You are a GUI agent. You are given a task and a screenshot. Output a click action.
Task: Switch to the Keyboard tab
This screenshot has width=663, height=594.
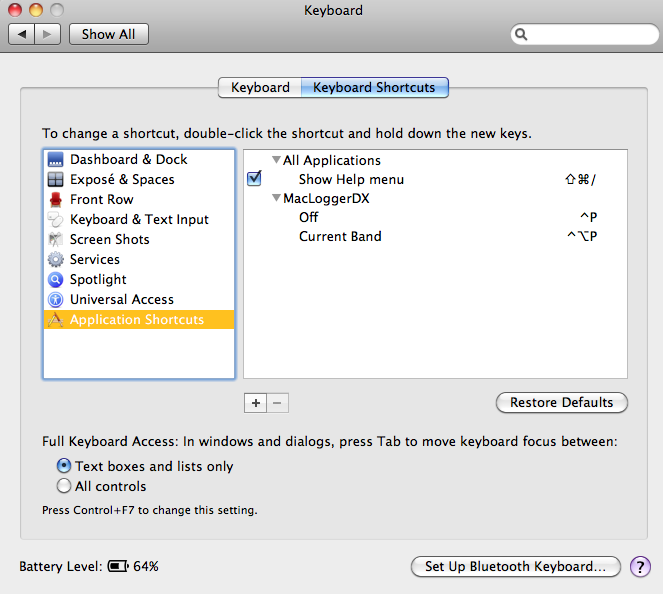pyautogui.click(x=260, y=88)
